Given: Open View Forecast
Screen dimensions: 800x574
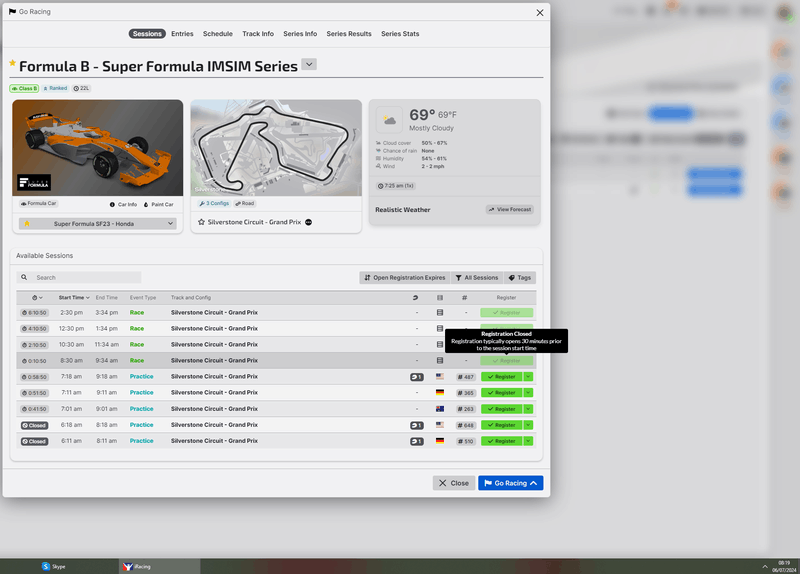Looking at the screenshot, I should click(510, 209).
